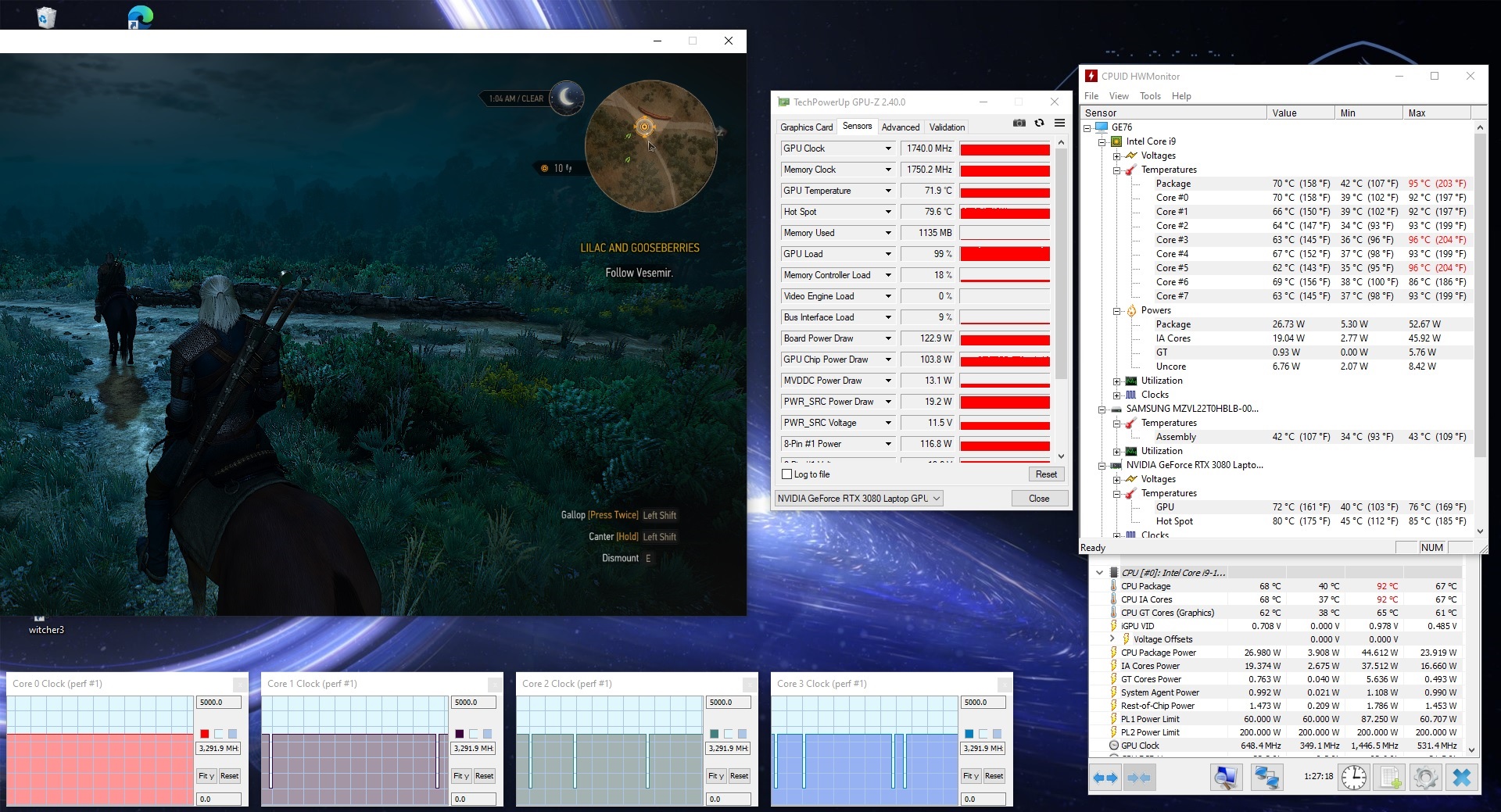
Task: Switch to the Graphics Card tab
Action: pos(806,127)
